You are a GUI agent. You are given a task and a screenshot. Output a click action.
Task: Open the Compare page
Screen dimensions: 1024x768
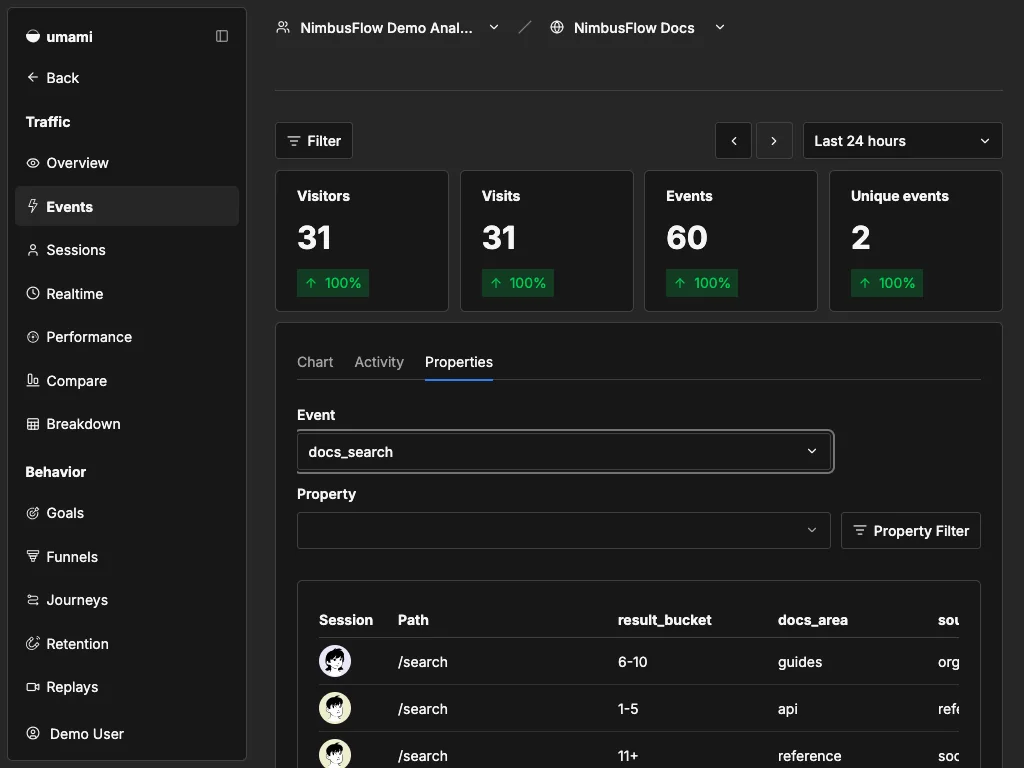pyautogui.click(x=127, y=380)
